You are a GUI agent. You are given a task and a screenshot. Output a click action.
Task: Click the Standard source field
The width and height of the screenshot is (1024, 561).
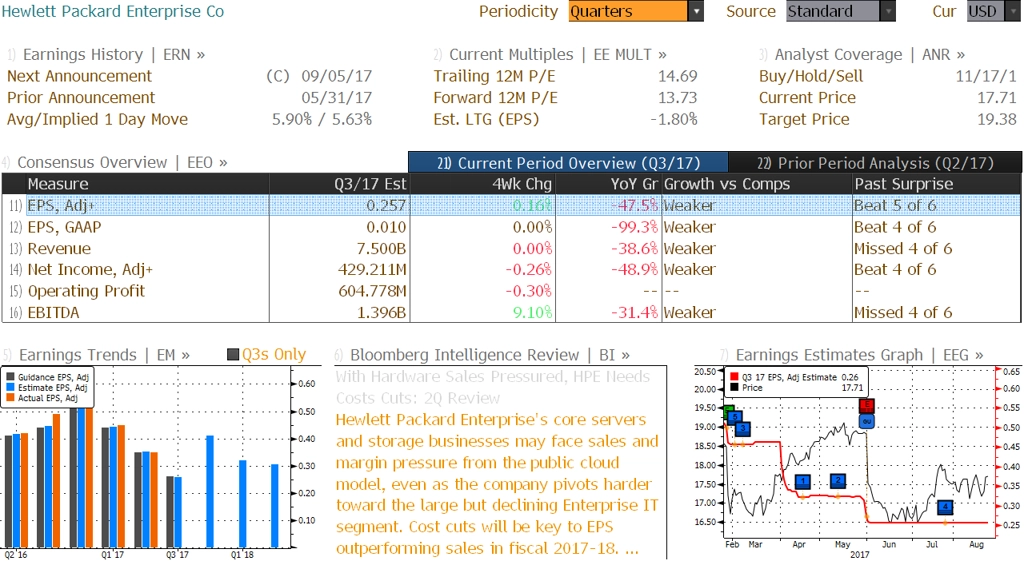point(833,11)
